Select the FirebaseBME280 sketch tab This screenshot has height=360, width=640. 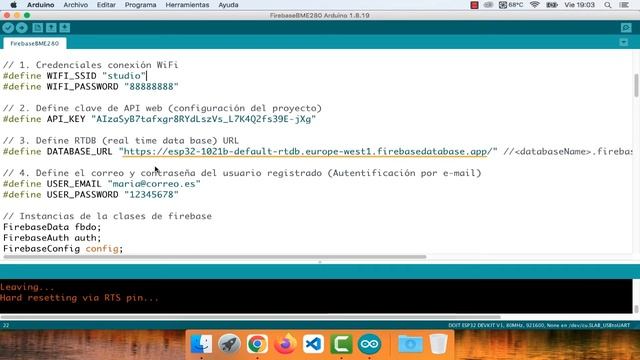pyautogui.click(x=35, y=43)
